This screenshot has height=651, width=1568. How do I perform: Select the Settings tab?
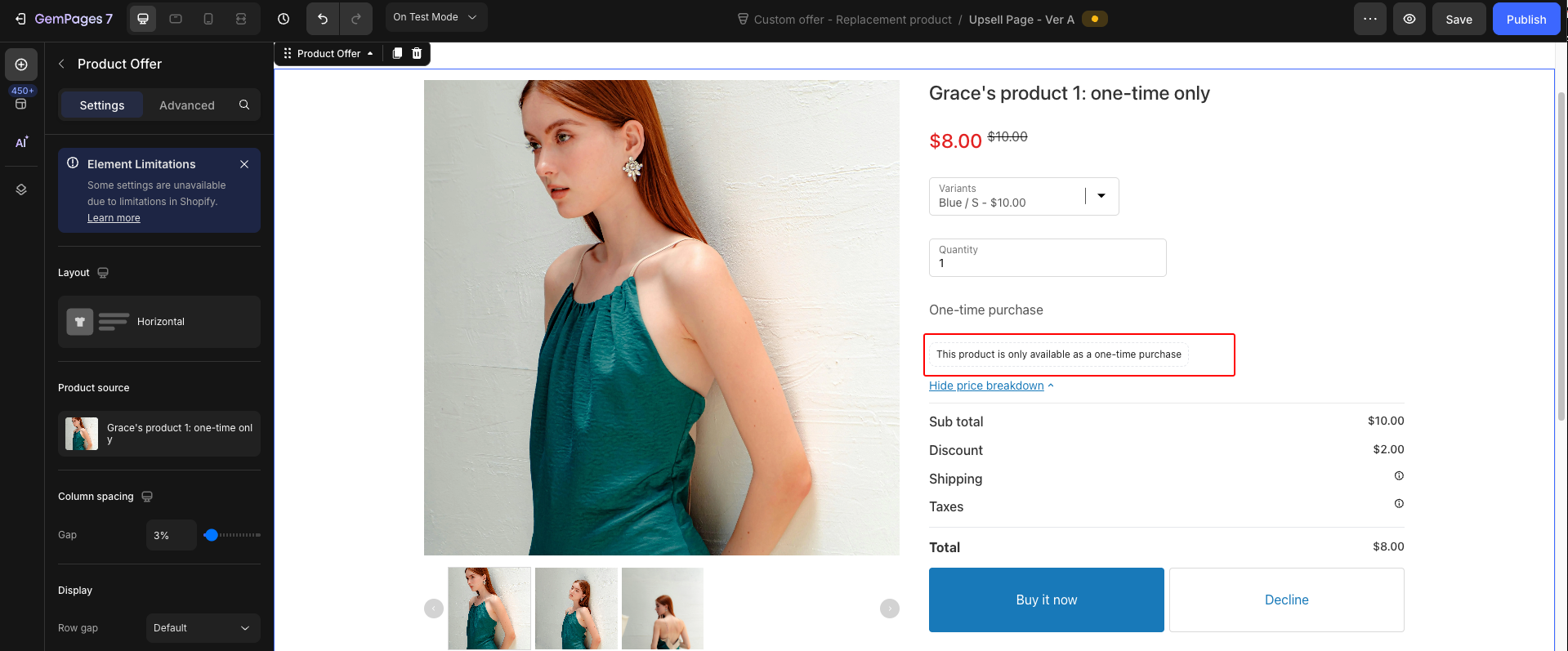click(102, 105)
